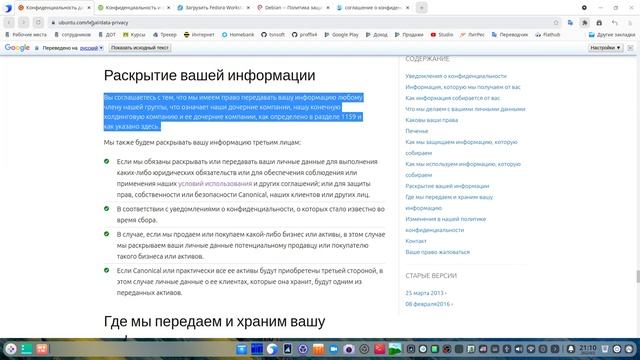Image resolution: width=640 pixels, height=360 pixels.
Task: Open the translation language dropdown 'русский'
Action: [91, 48]
